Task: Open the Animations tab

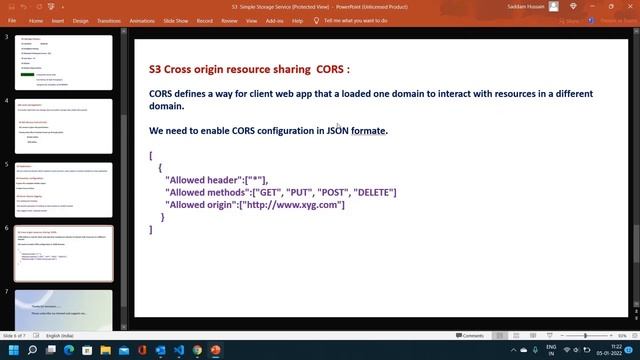Action: [142, 20]
